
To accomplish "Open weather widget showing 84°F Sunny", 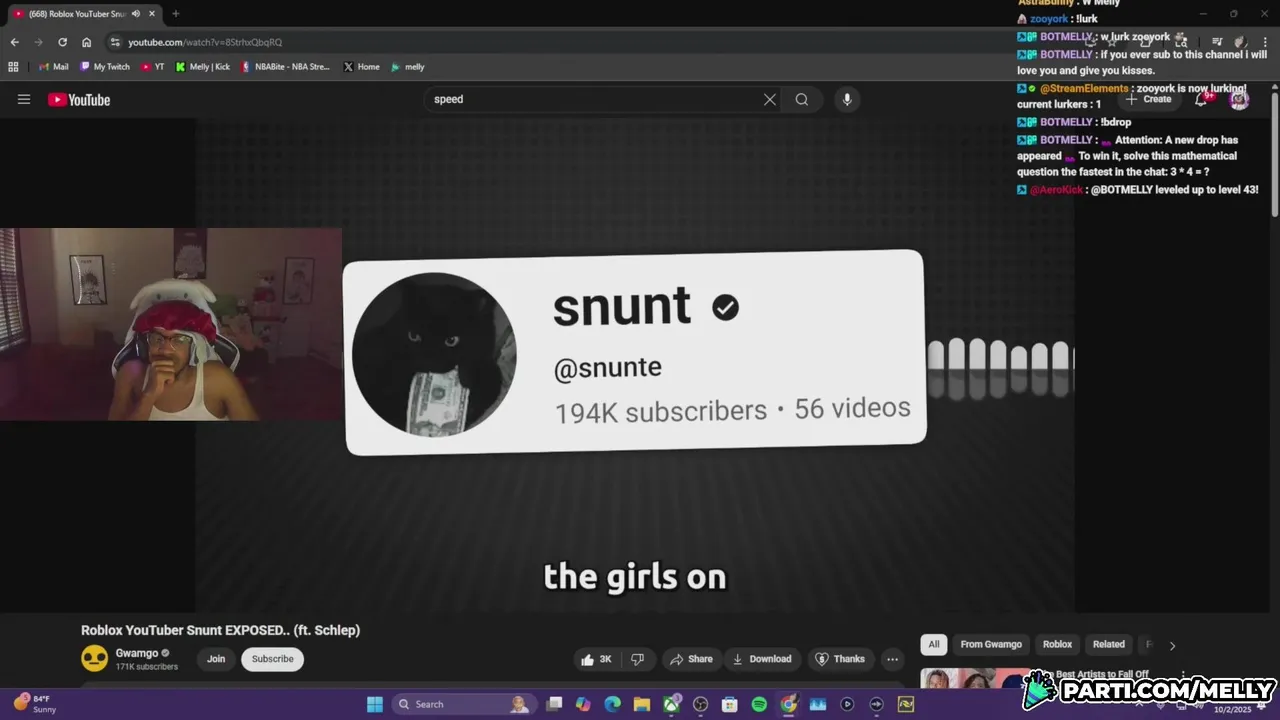I will point(34,704).
